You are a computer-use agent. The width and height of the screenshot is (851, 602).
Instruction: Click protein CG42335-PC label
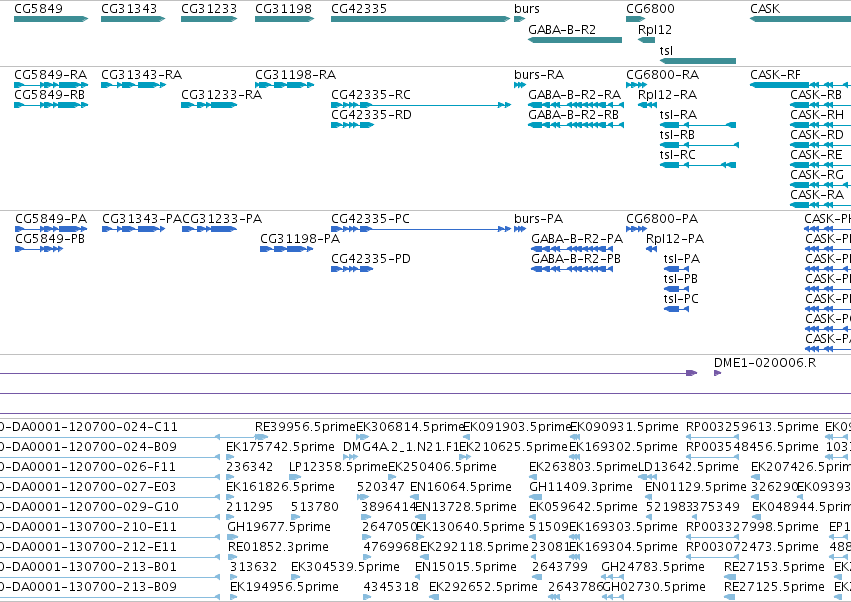click(x=370, y=219)
